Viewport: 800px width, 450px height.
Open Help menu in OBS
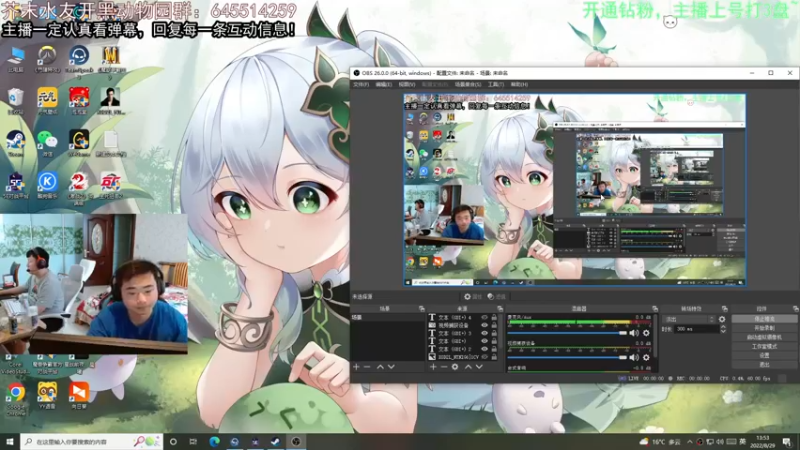[x=519, y=84]
